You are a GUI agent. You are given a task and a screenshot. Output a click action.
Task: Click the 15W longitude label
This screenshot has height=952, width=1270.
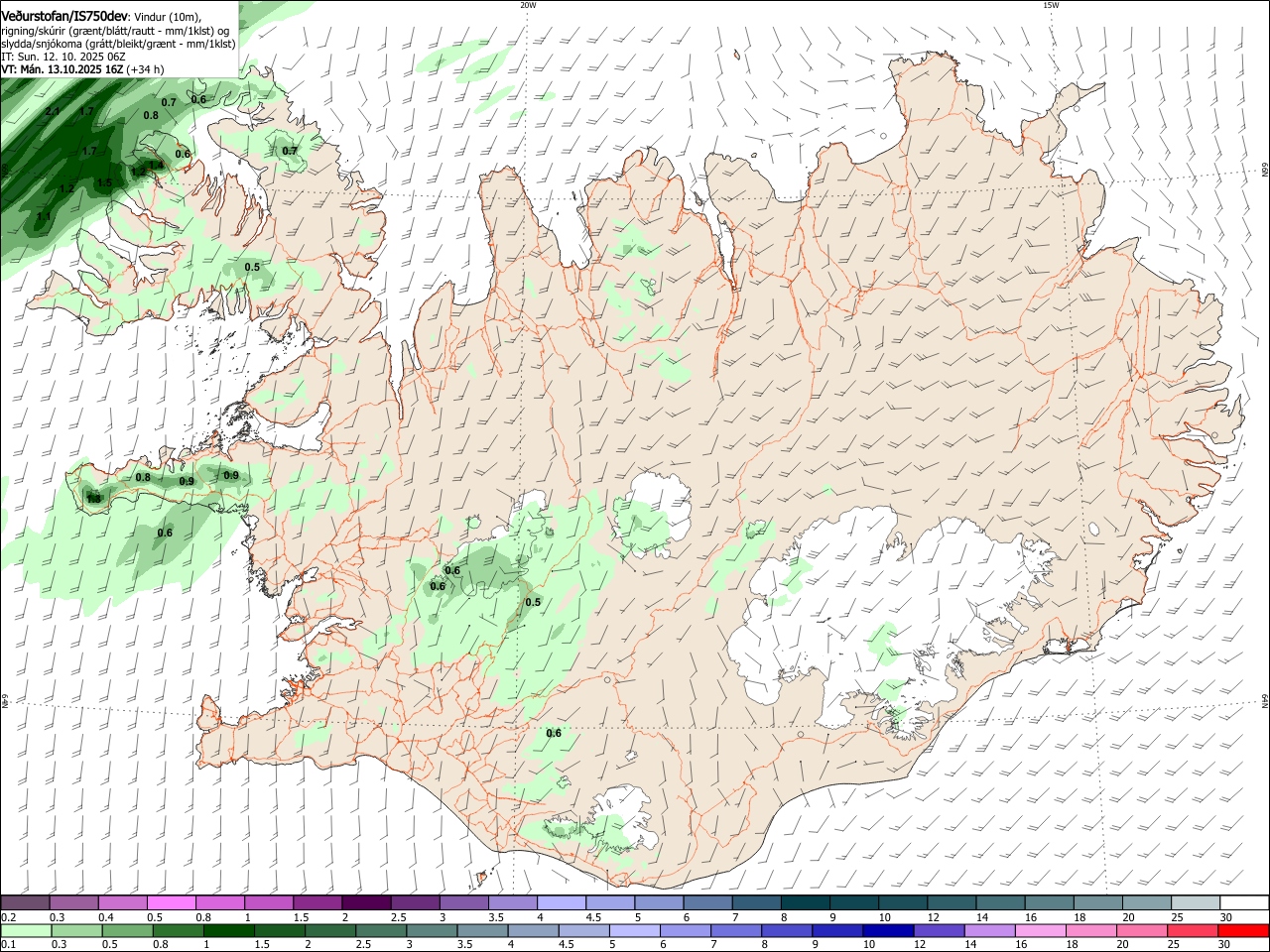[x=1050, y=5]
